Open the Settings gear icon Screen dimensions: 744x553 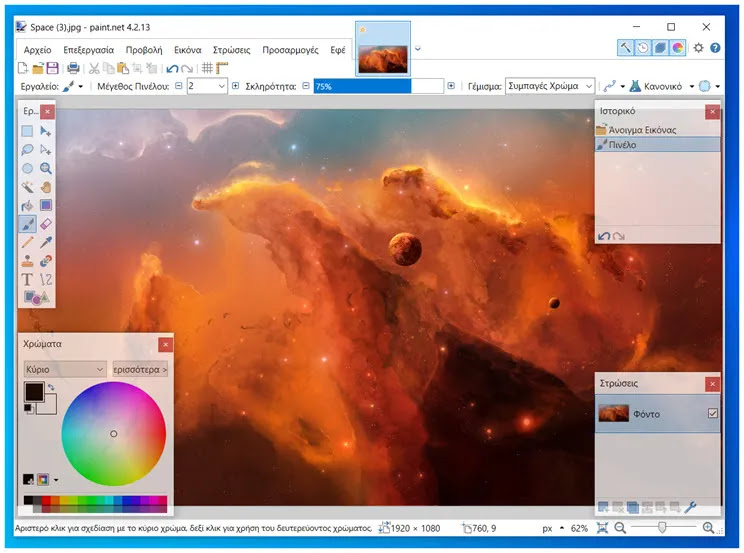click(698, 48)
